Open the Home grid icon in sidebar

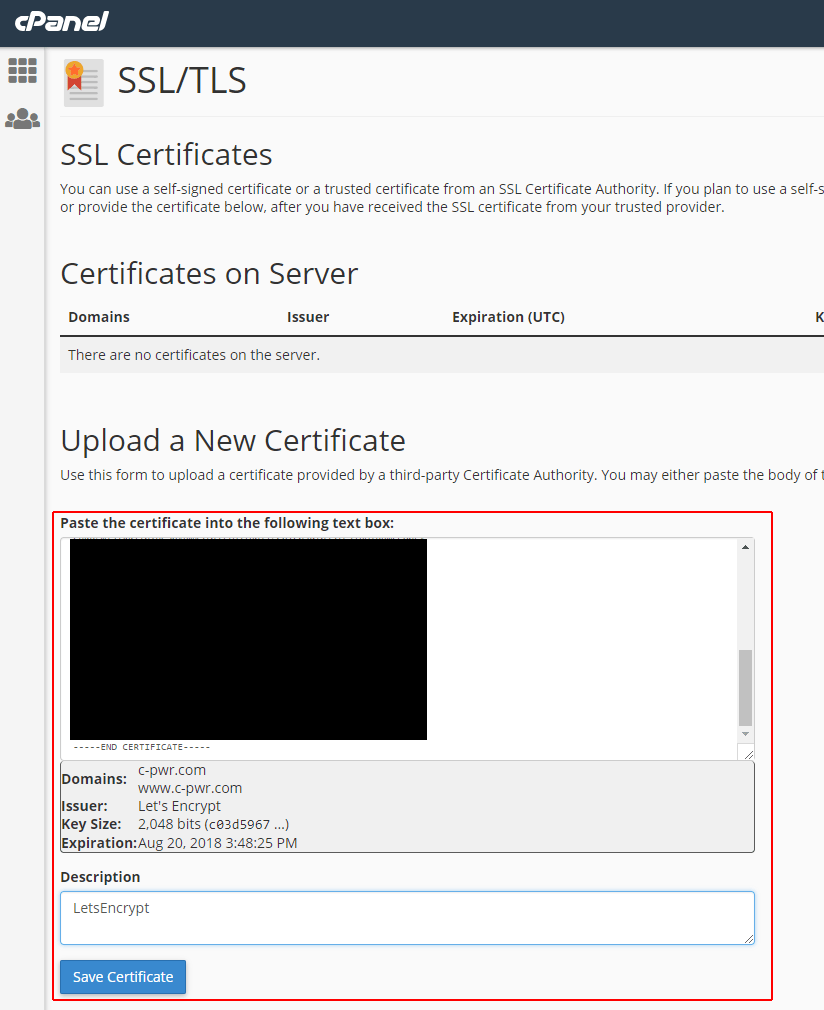23,70
